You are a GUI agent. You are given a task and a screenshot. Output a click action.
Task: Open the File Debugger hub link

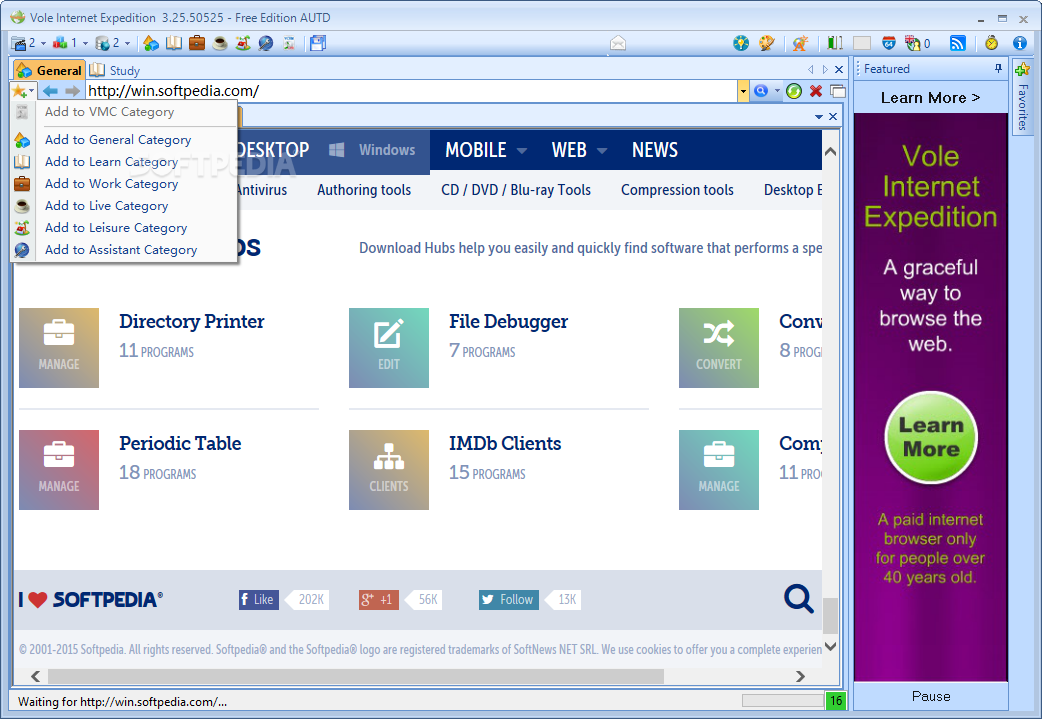(508, 322)
